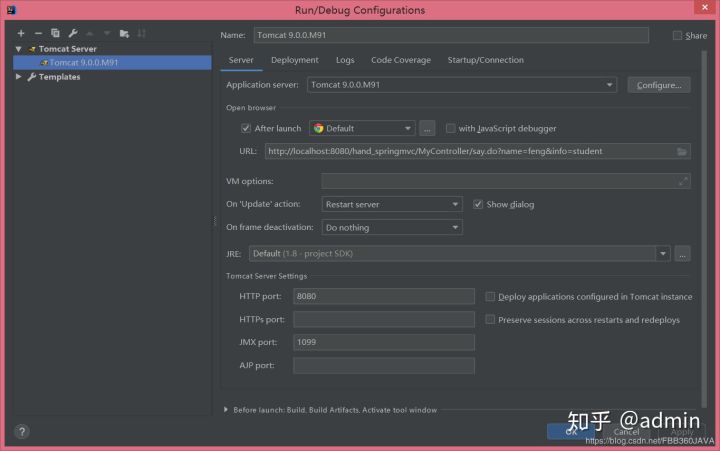Toggle After launch checkbox
Screen dimensions: 720x451
click(246, 128)
